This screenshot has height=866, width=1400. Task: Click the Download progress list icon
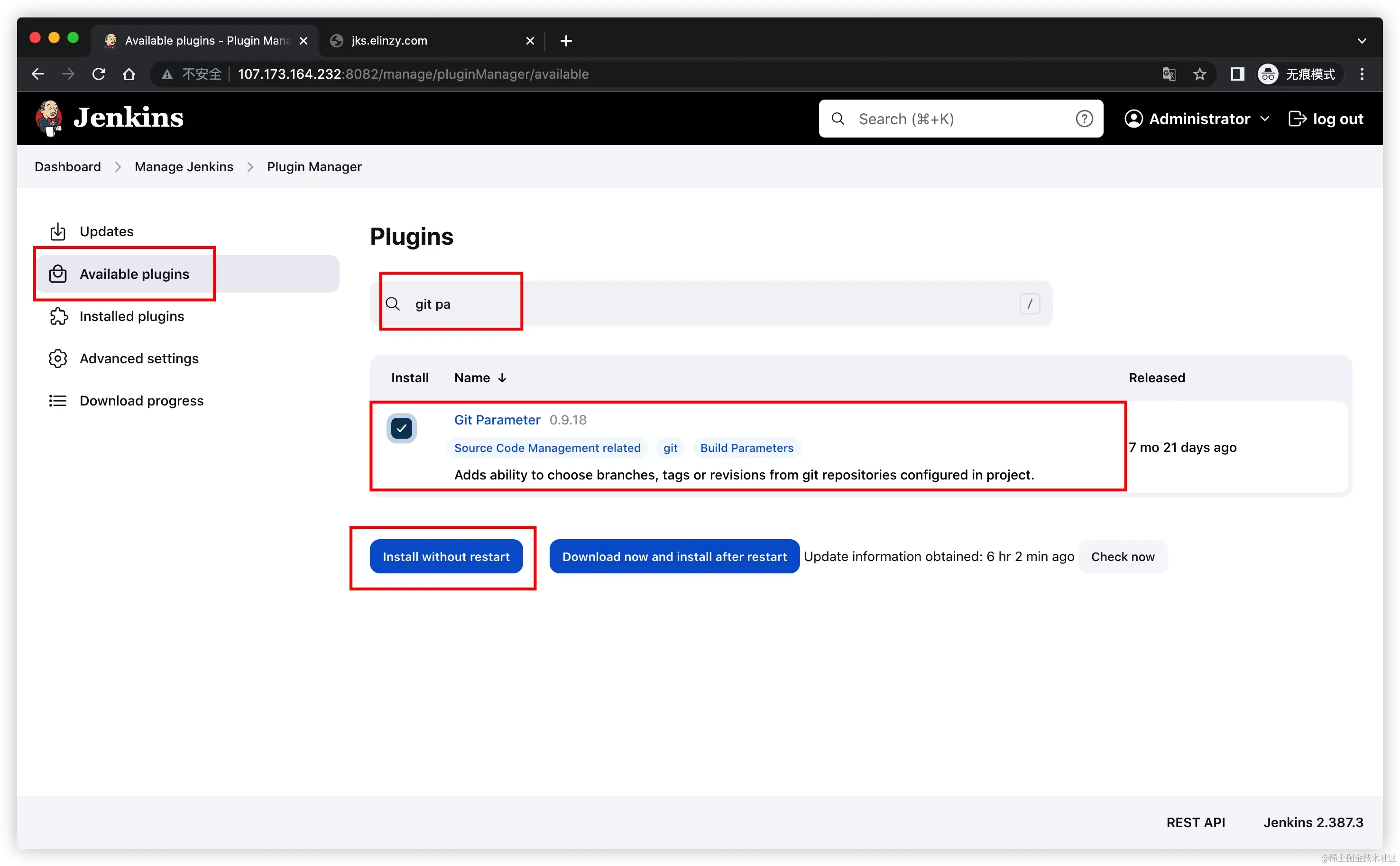click(x=58, y=401)
